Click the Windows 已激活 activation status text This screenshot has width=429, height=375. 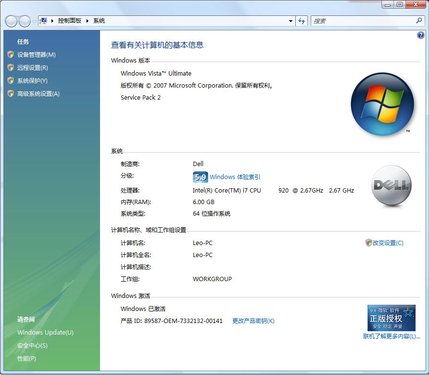tap(143, 309)
